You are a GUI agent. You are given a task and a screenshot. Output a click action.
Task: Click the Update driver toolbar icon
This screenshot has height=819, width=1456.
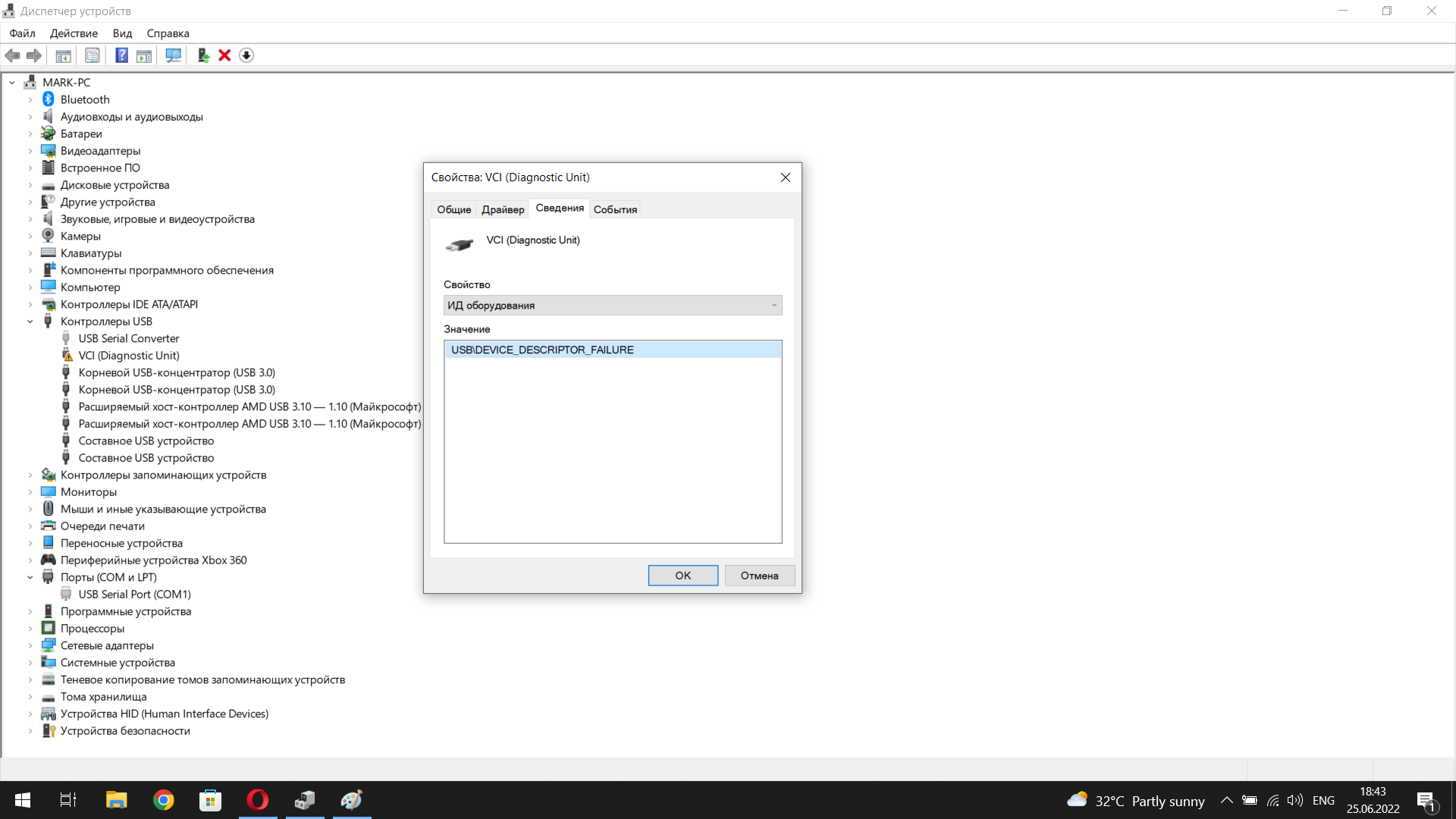pyautogui.click(x=203, y=55)
